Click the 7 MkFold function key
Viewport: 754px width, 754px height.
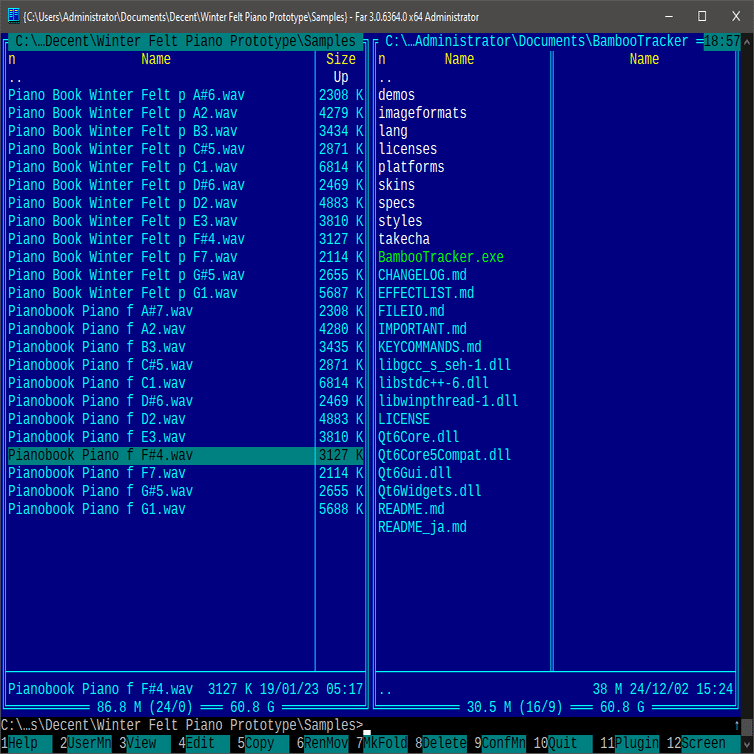click(381, 742)
